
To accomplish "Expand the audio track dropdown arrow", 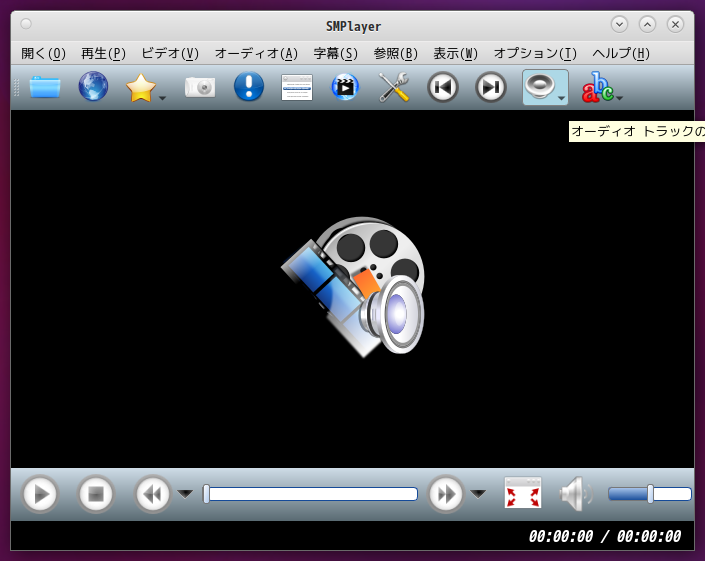I will coord(562,98).
